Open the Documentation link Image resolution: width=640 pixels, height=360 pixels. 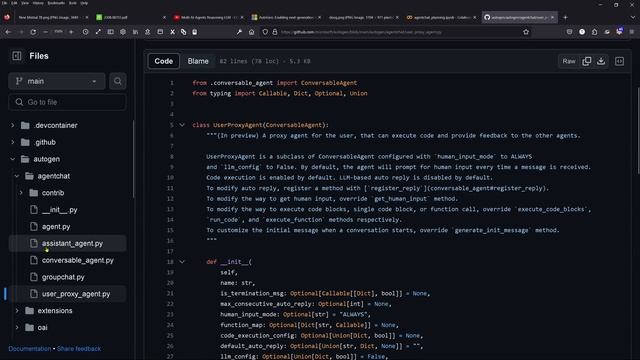pos(30,349)
